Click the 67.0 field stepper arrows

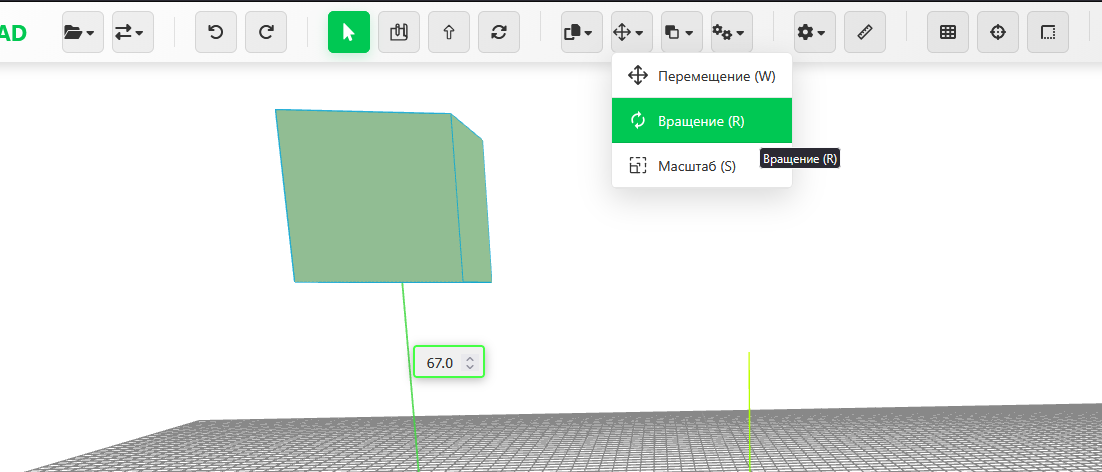(x=470, y=363)
